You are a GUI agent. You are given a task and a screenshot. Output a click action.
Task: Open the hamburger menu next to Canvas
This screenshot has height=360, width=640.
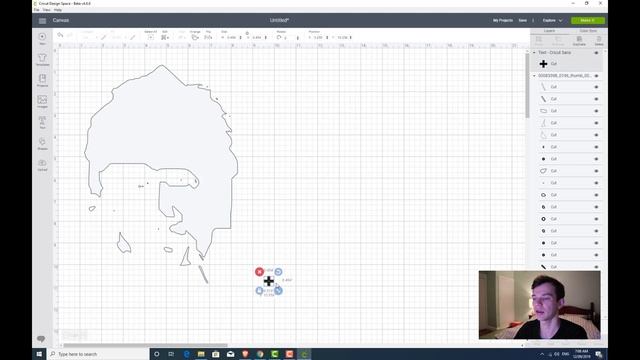[42, 20]
